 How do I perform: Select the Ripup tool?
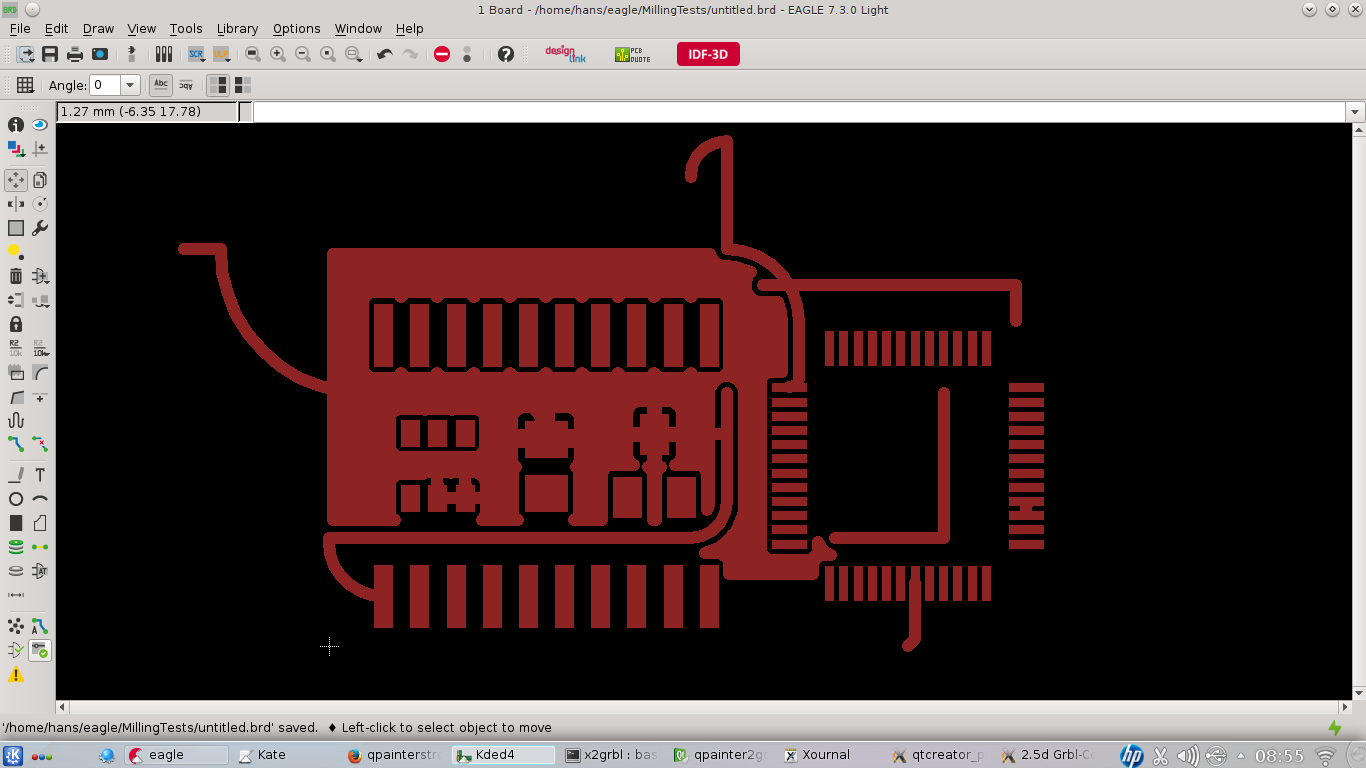(x=40, y=444)
